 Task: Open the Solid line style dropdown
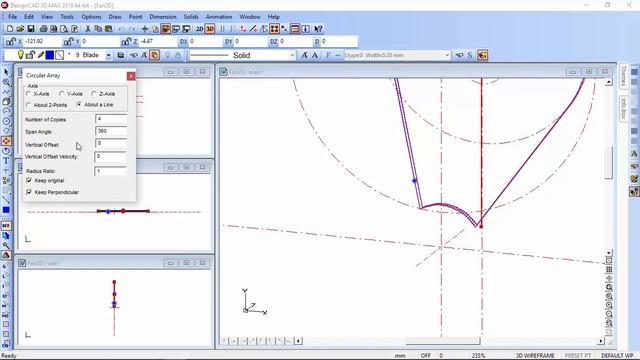coord(292,55)
